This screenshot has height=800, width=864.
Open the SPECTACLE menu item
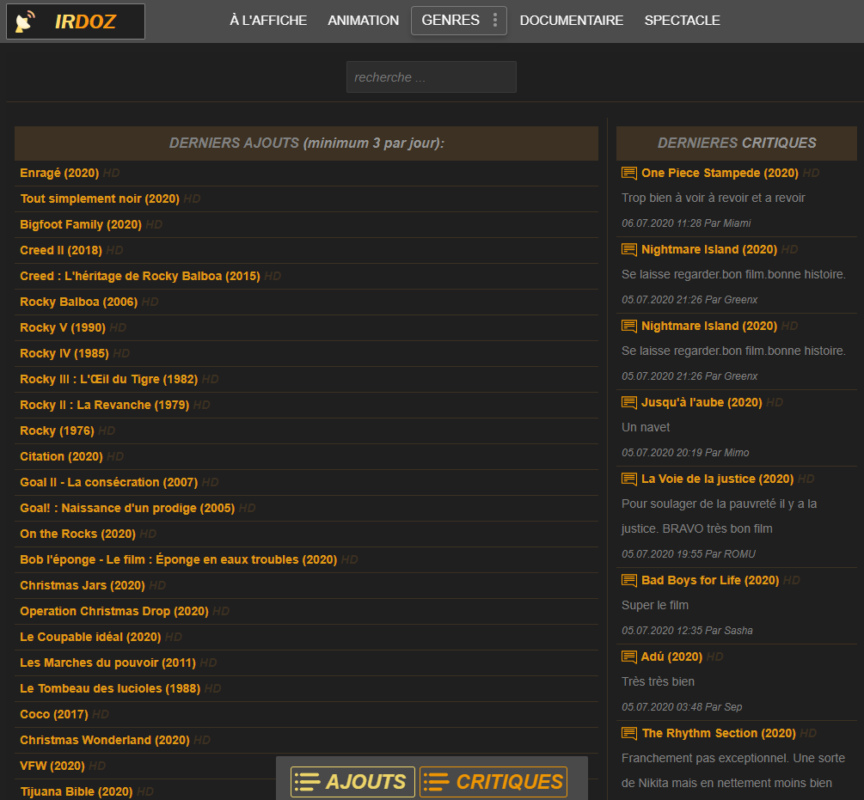click(682, 20)
